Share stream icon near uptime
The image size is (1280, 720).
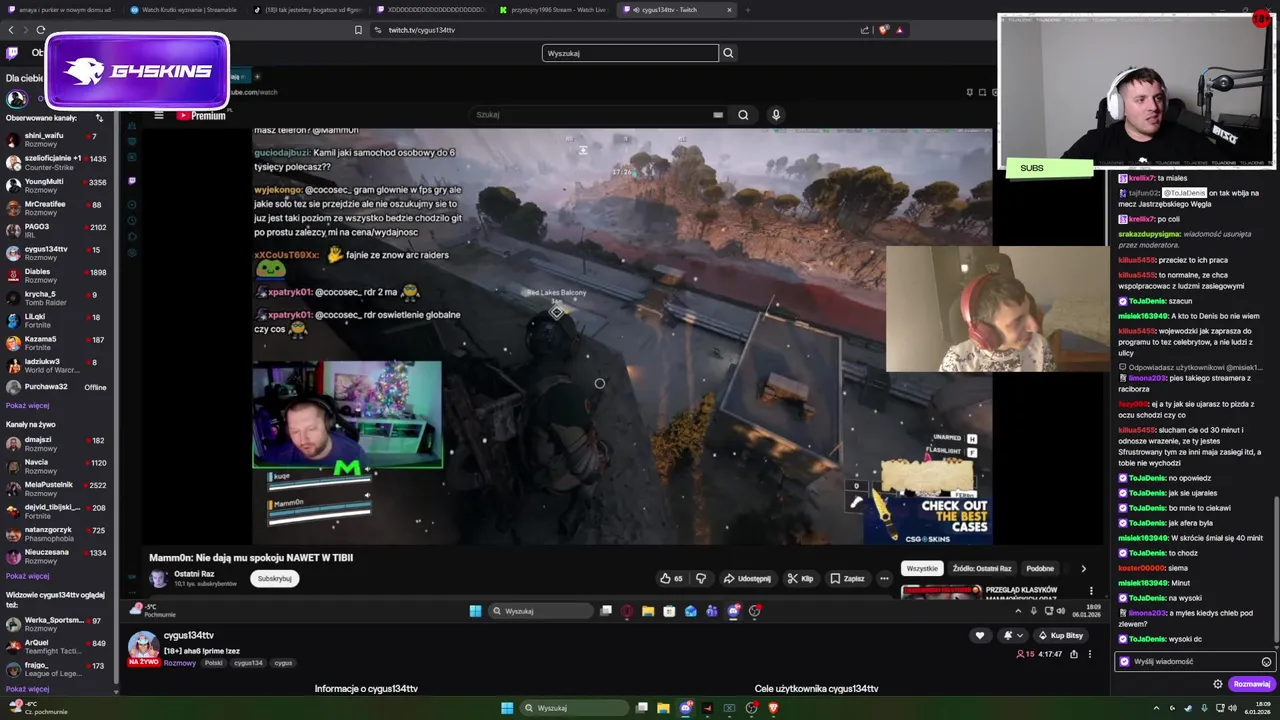pos(1074,654)
